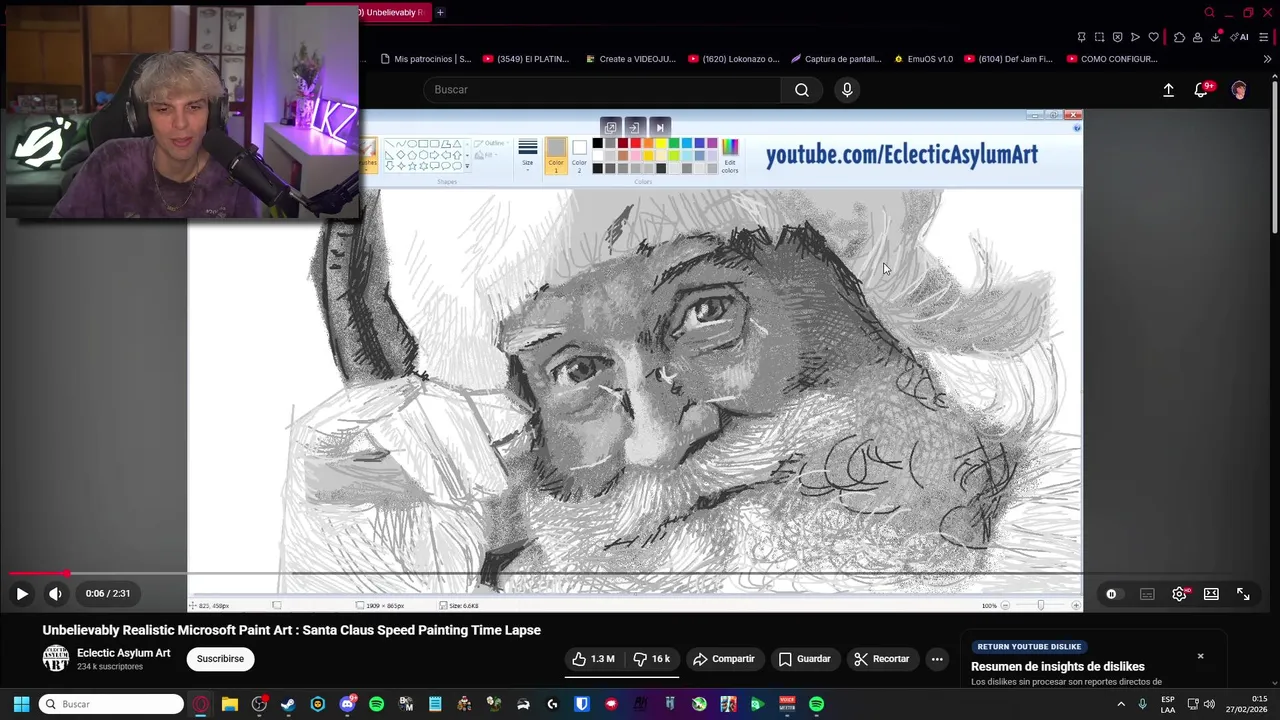Open 'COMO CONFIGUR...' bookmark
The image size is (1280, 720).
coord(1112,59)
